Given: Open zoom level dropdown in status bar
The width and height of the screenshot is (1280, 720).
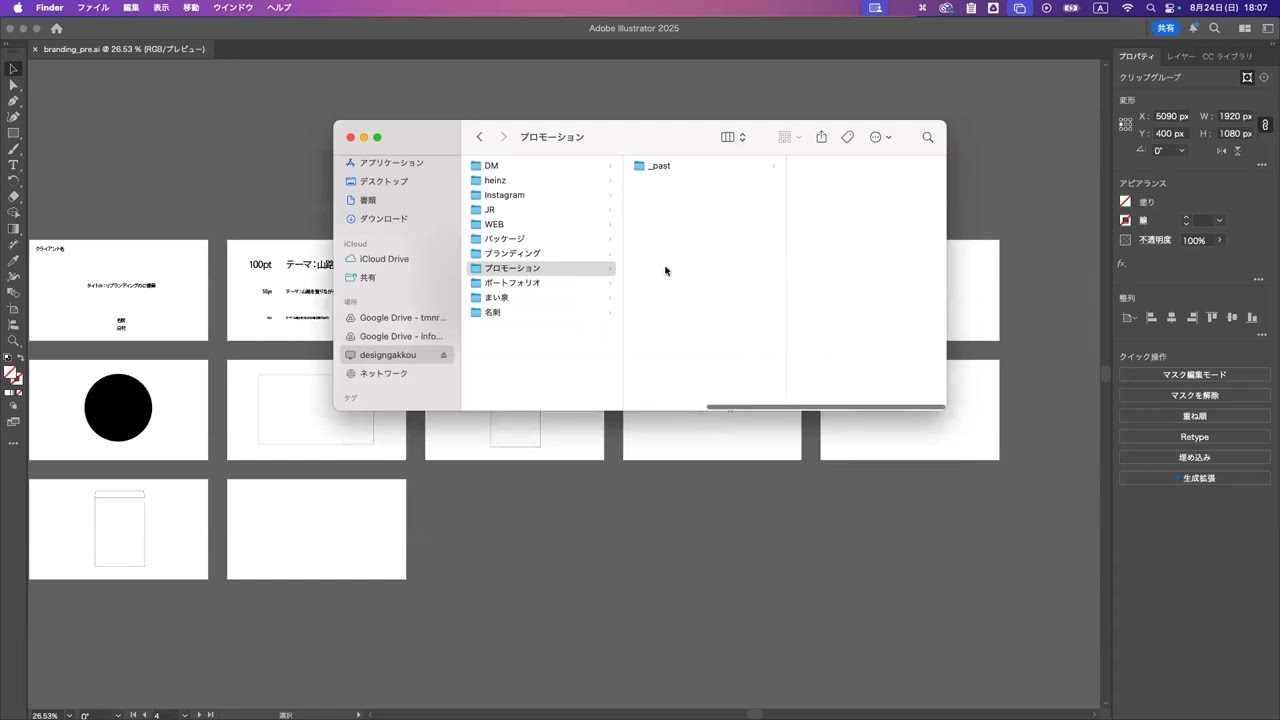Looking at the screenshot, I should tap(69, 715).
